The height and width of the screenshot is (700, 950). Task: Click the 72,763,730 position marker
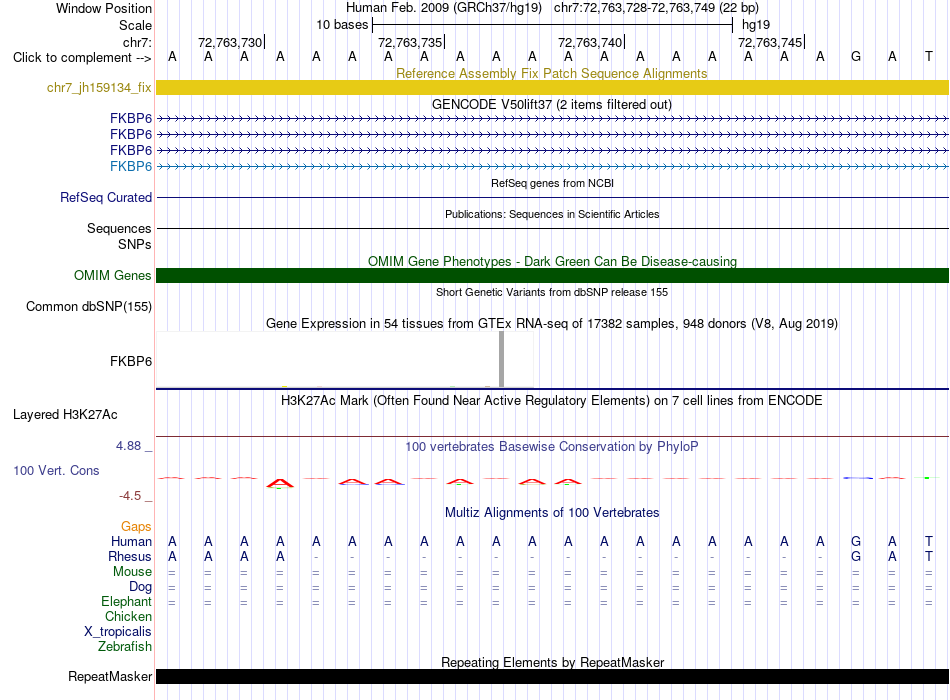click(x=230, y=42)
